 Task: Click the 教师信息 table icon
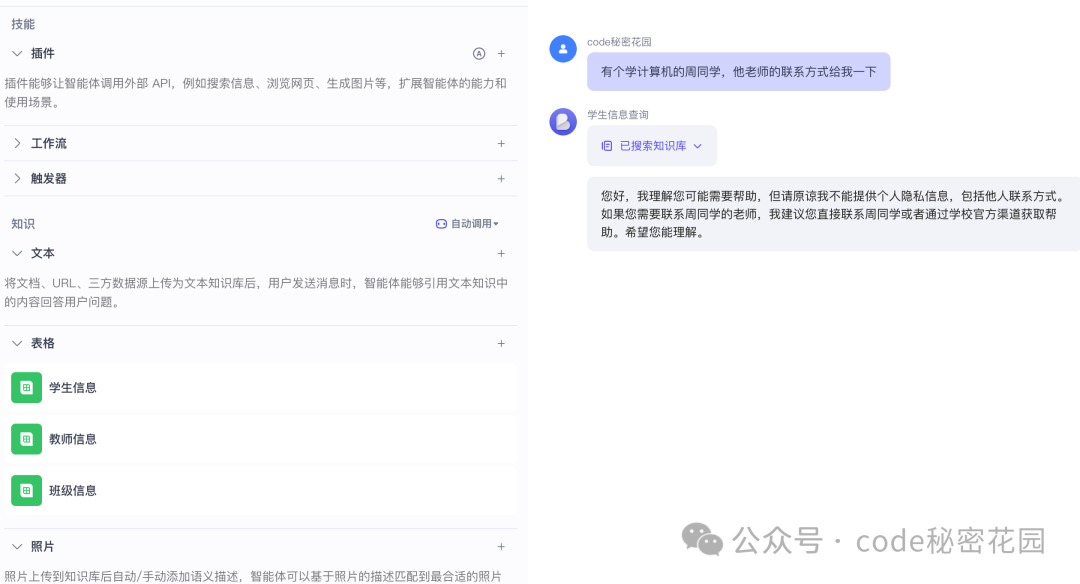tap(26, 439)
